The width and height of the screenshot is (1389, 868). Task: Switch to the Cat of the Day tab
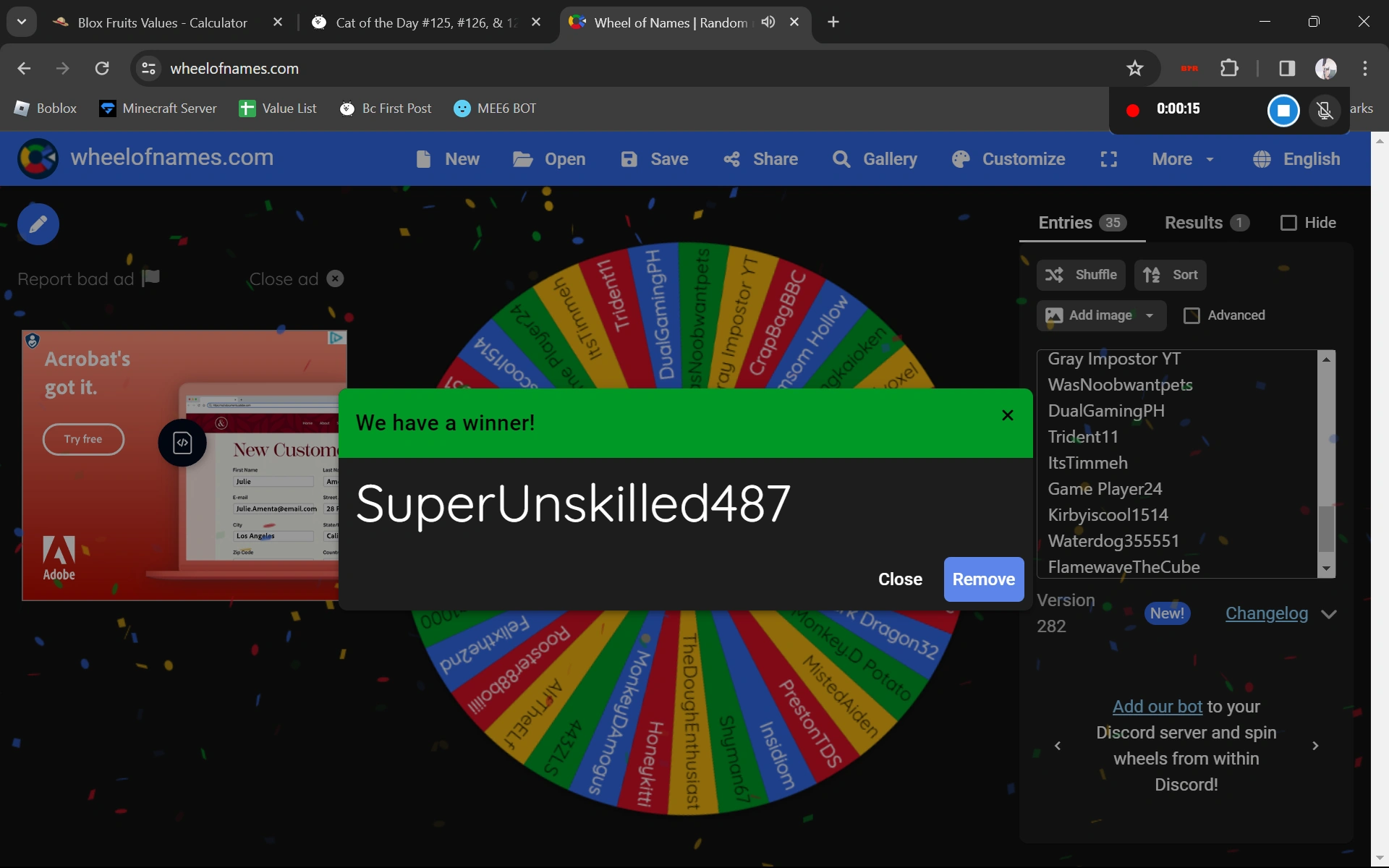[427, 22]
